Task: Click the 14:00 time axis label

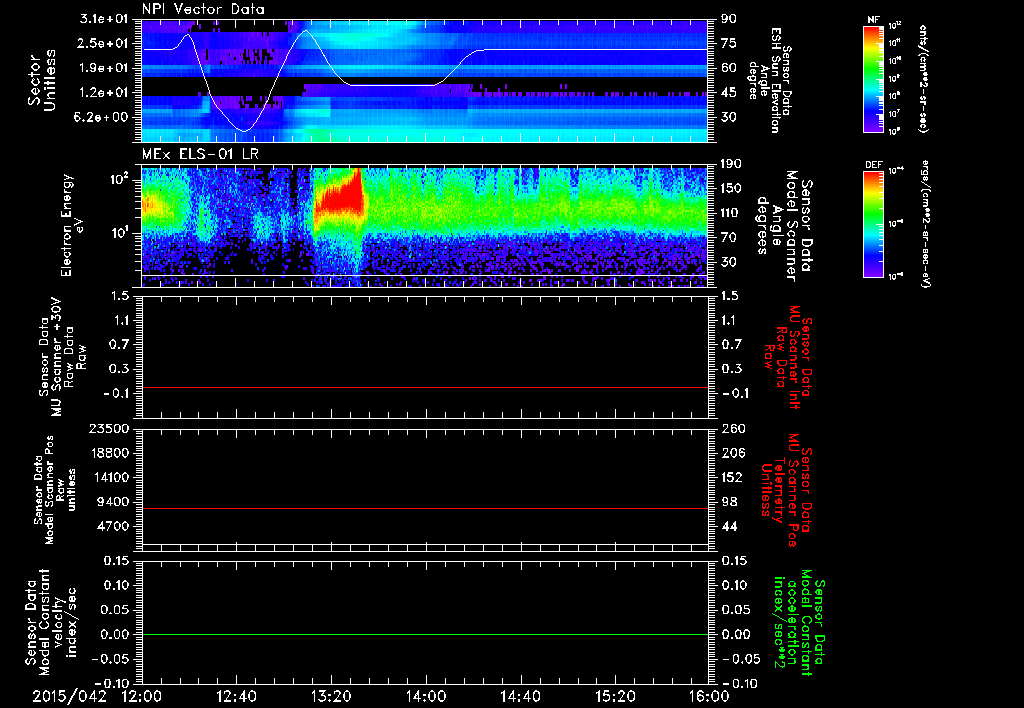Action: (x=426, y=696)
